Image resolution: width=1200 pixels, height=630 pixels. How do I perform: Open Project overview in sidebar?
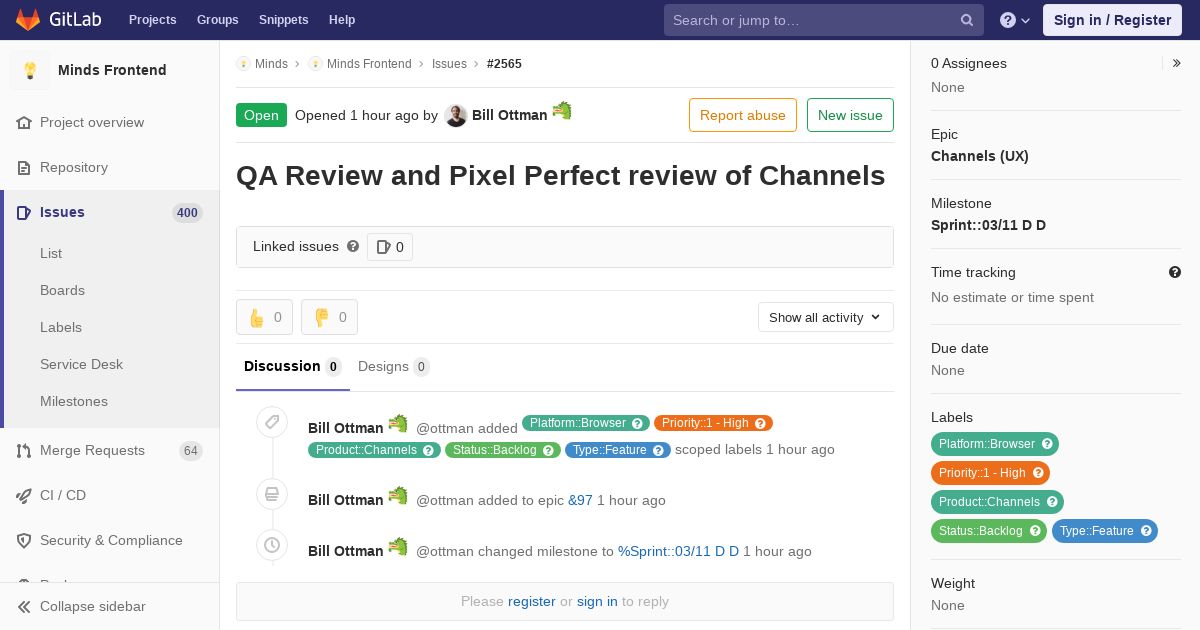tap(92, 122)
